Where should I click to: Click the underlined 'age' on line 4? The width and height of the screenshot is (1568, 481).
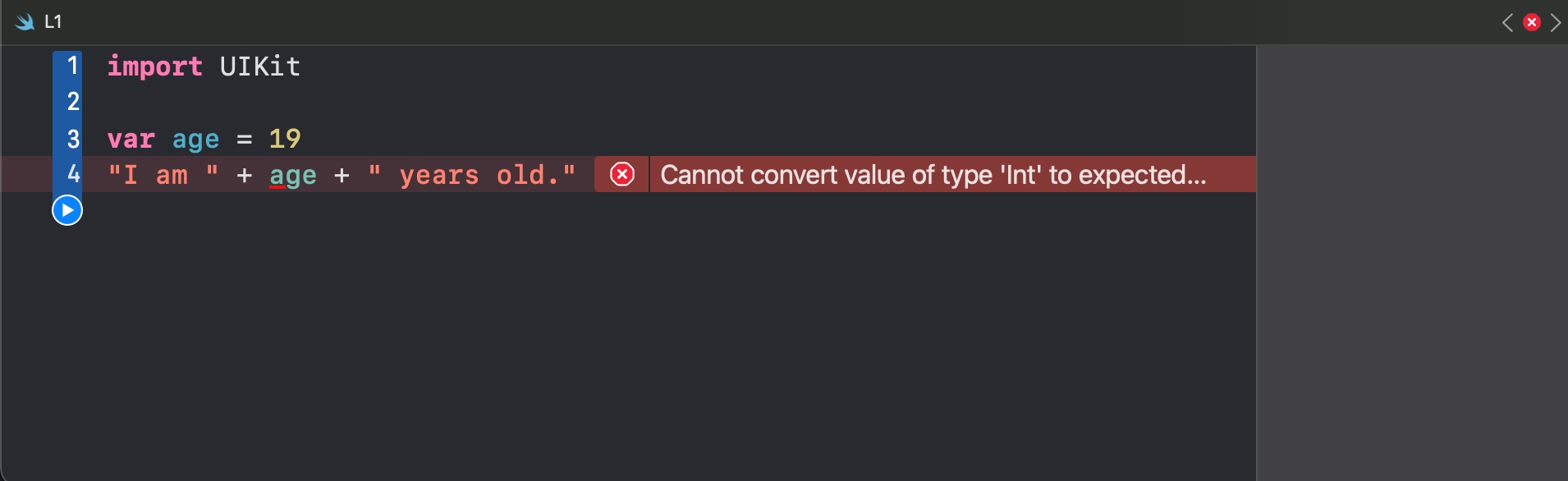point(292,175)
